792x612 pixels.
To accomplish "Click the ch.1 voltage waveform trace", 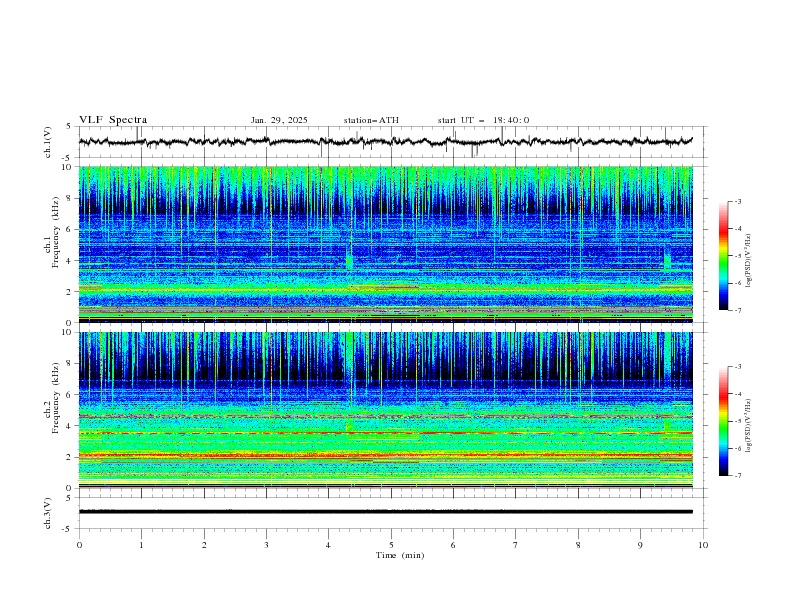I will coord(385,141).
